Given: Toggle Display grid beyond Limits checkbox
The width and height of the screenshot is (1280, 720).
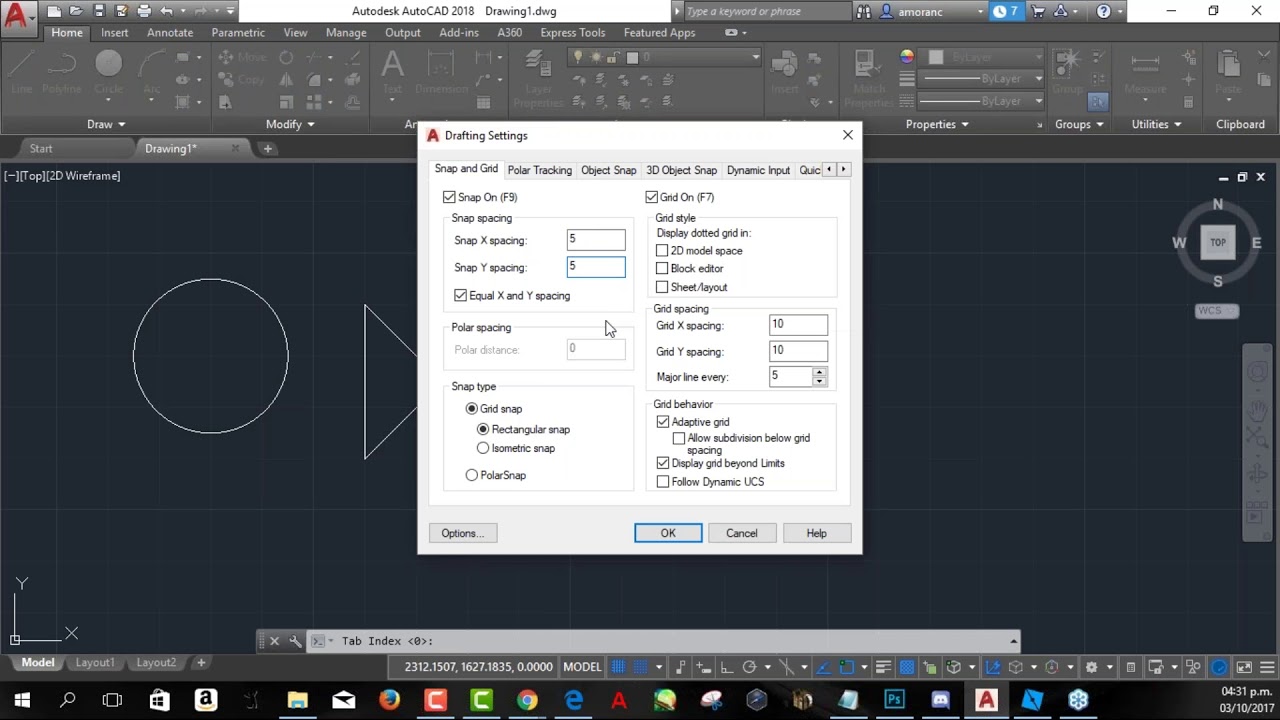Looking at the screenshot, I should 663,463.
